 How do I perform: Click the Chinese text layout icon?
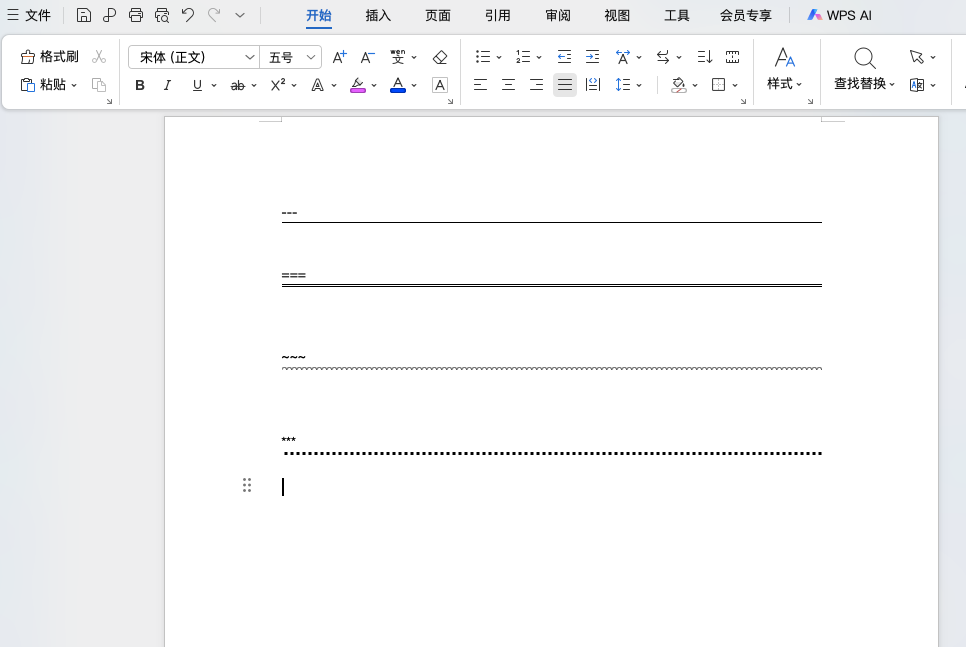coord(623,57)
